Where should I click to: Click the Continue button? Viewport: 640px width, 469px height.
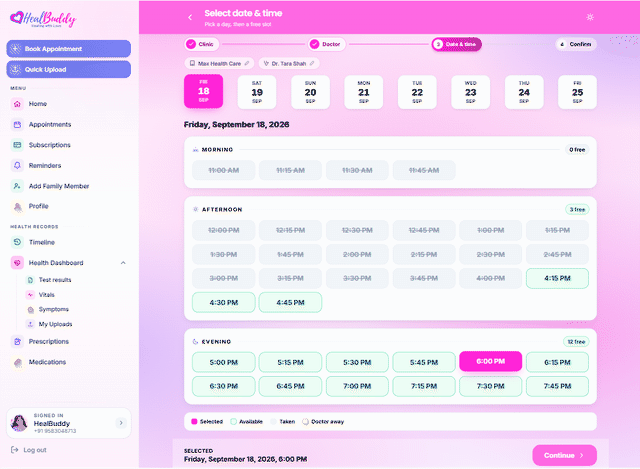pyautogui.click(x=564, y=455)
